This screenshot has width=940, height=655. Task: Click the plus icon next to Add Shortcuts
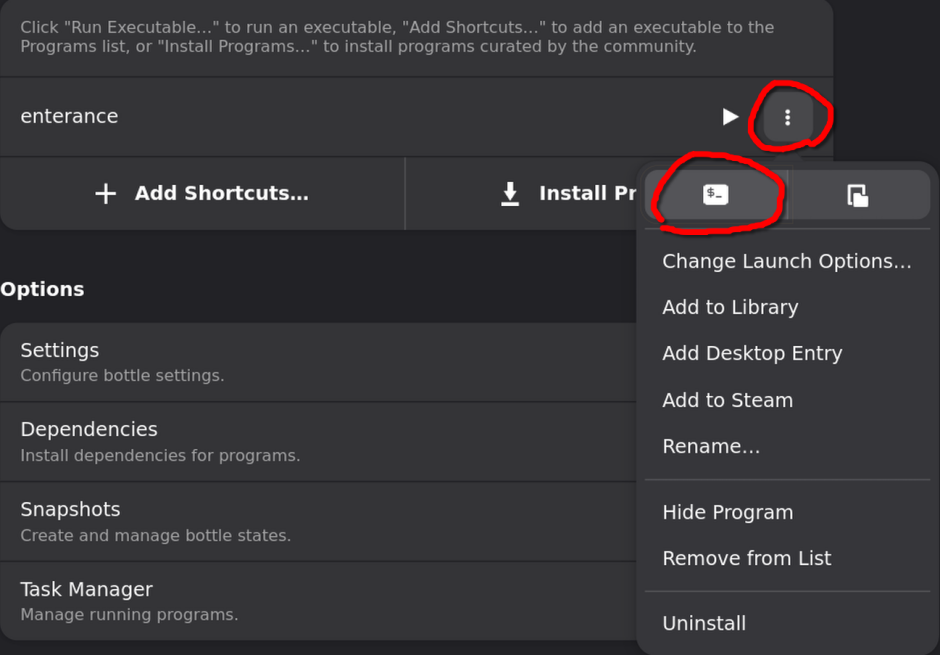click(x=105, y=193)
